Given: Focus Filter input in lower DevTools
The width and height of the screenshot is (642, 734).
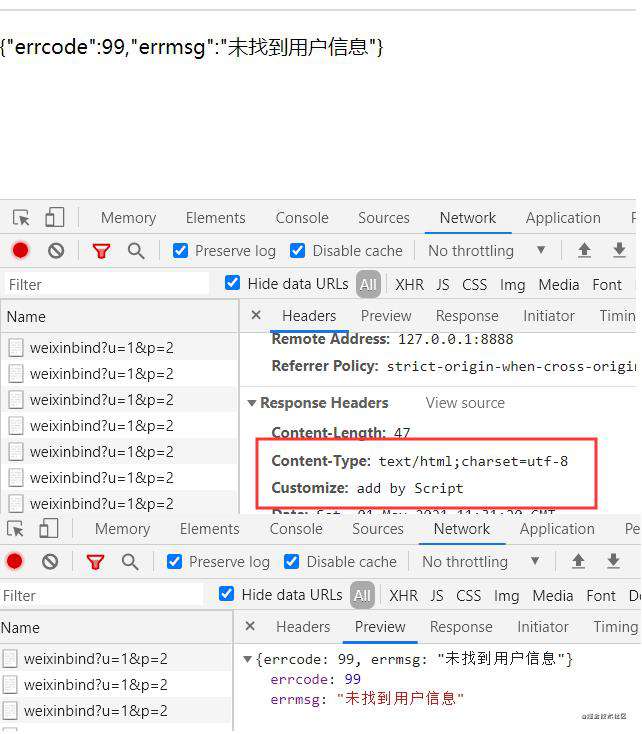Looking at the screenshot, I should point(102,595).
